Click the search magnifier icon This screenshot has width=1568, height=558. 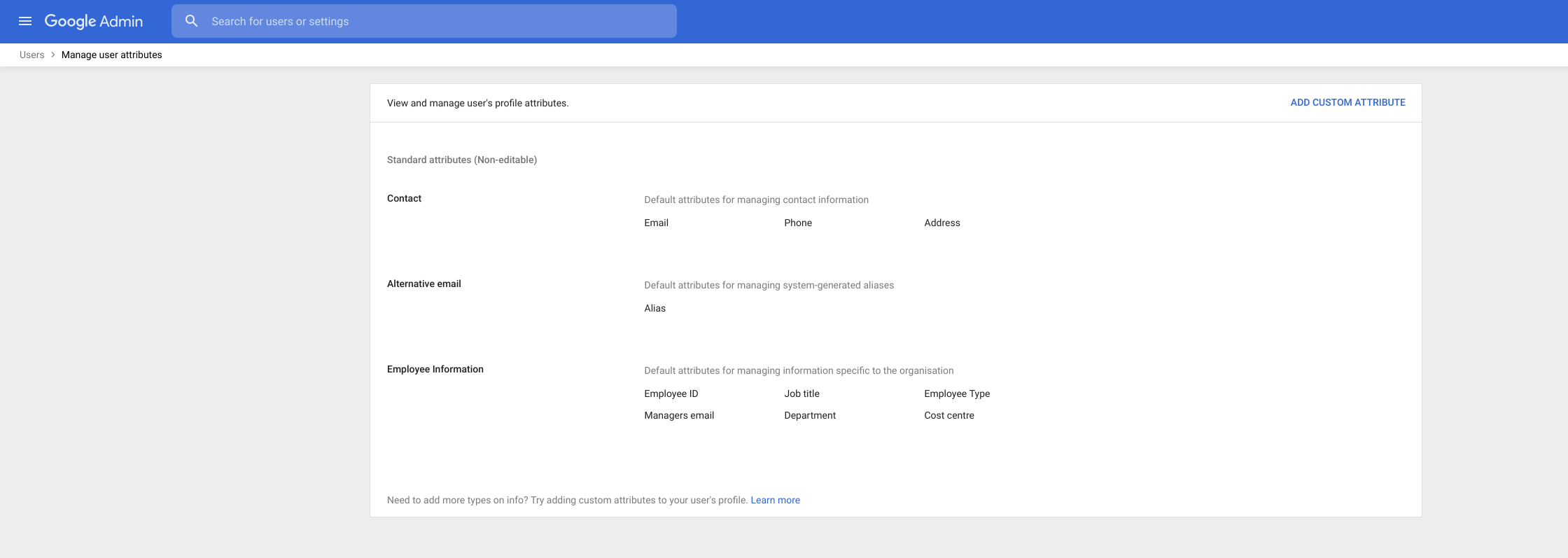[191, 21]
